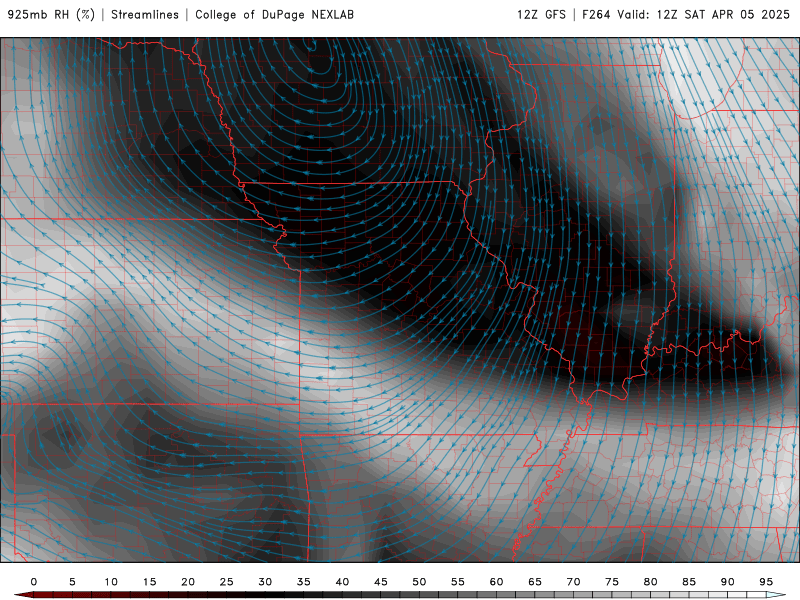
Task: Click the '75' label on color scale
Action: coord(612,582)
